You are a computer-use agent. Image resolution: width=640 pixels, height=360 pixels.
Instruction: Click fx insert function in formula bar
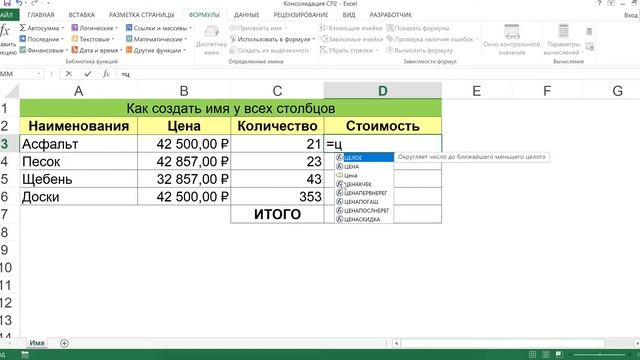(106, 74)
